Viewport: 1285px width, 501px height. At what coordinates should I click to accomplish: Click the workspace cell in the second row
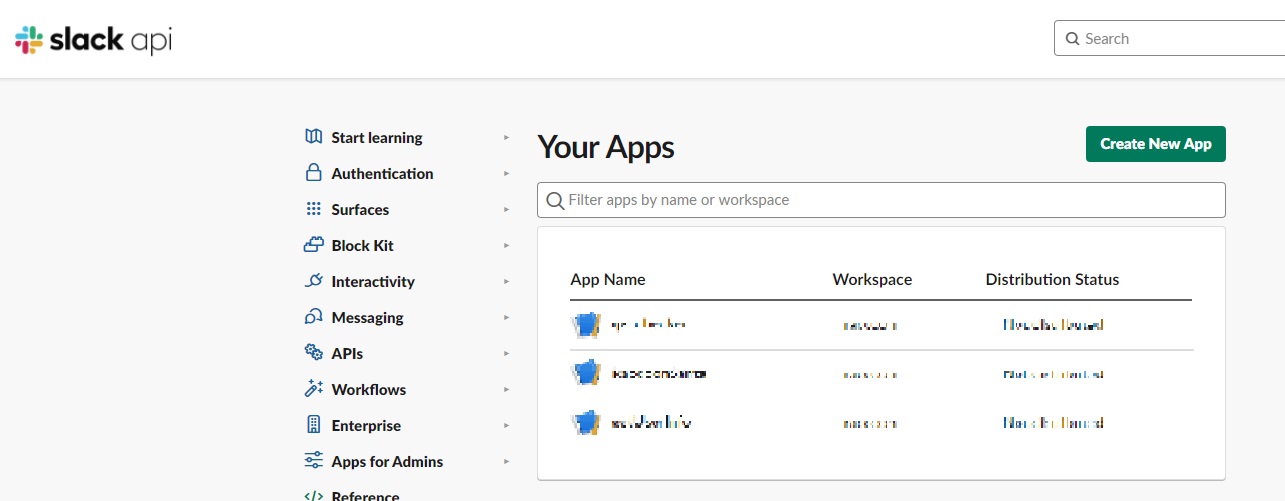pyautogui.click(x=870, y=374)
